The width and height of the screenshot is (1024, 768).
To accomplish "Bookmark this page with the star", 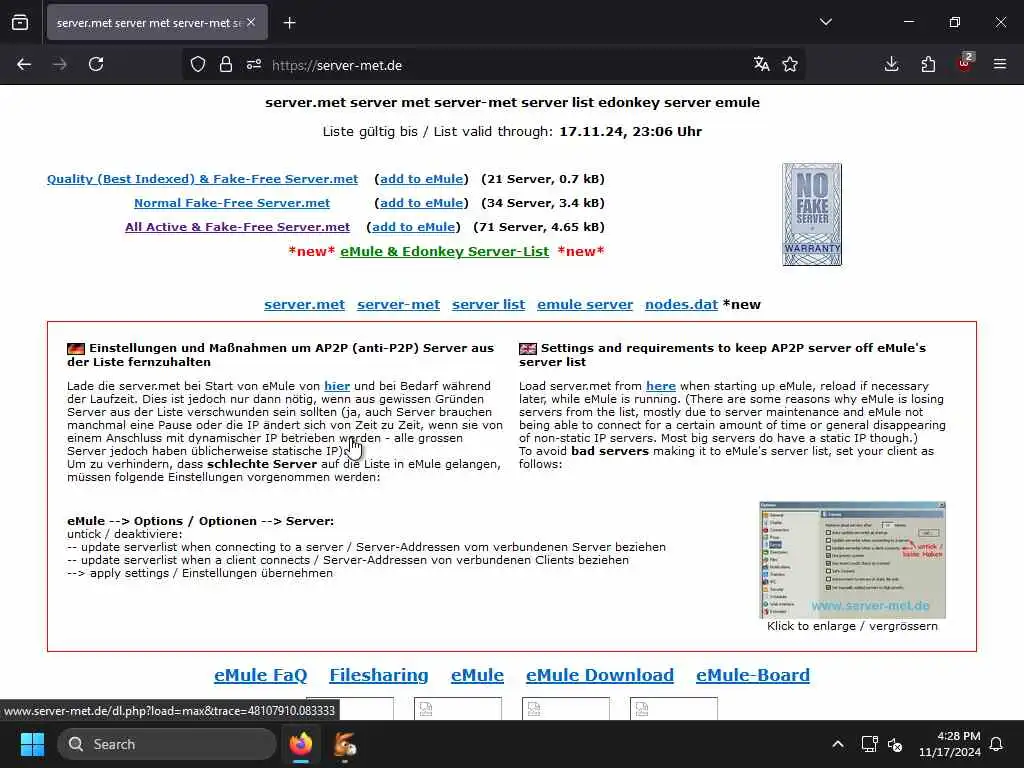I will pos(790,64).
